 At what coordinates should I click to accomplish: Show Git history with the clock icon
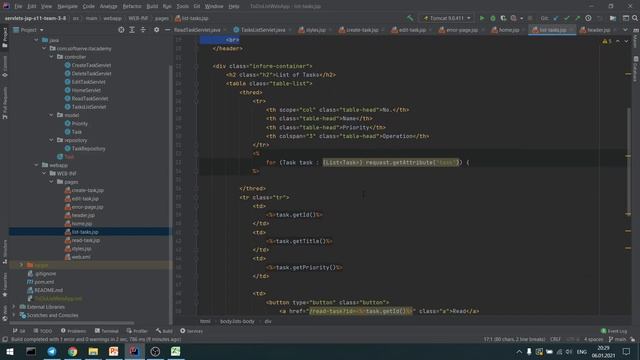(588, 18)
